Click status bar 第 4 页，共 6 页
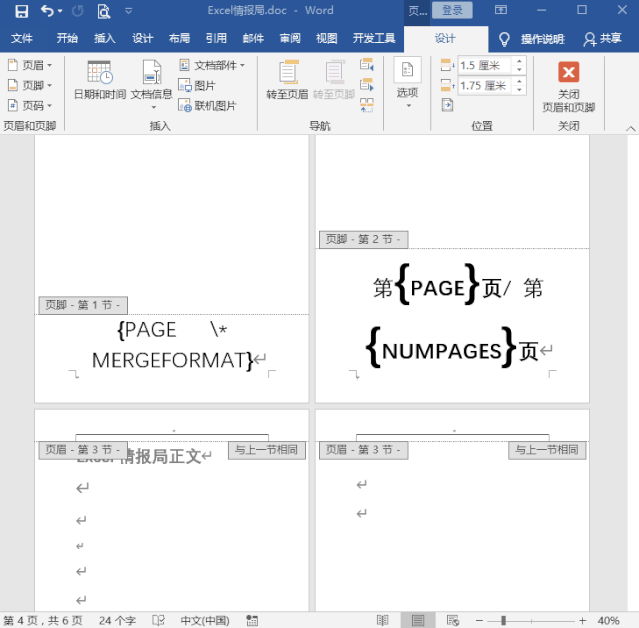Image resolution: width=639 pixels, height=628 pixels. 43,621
